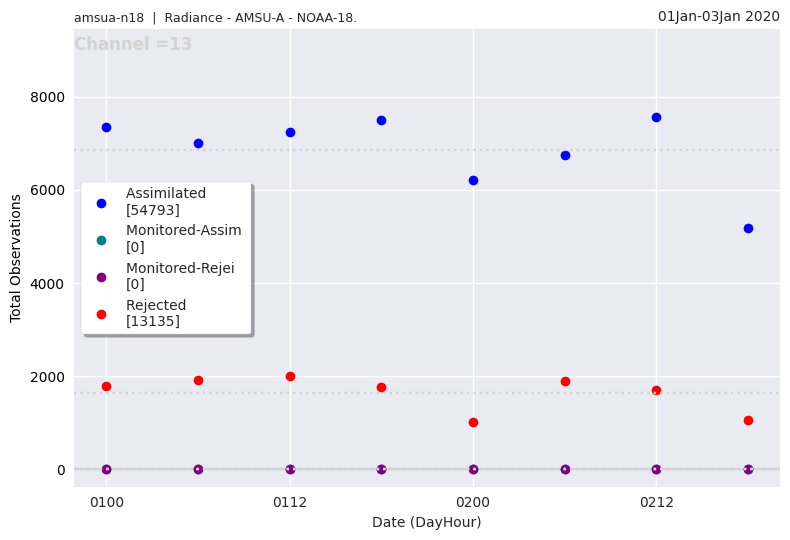This screenshot has width=790, height=540.
Task: Click the red Rejected point at 0112
Action: 290,376
